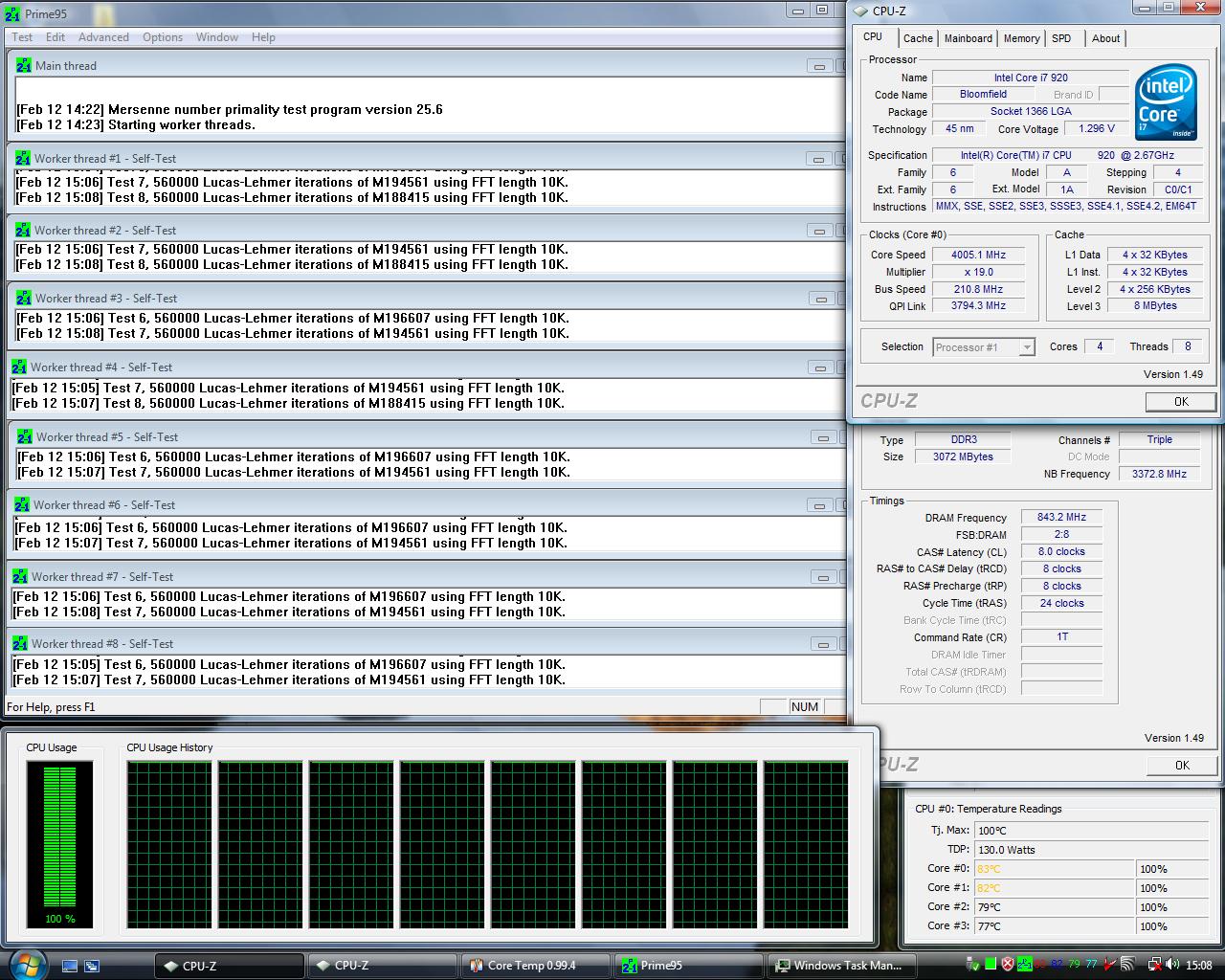The width and height of the screenshot is (1225, 980).
Task: Open the Window menu in Prime95
Action: pos(217,37)
